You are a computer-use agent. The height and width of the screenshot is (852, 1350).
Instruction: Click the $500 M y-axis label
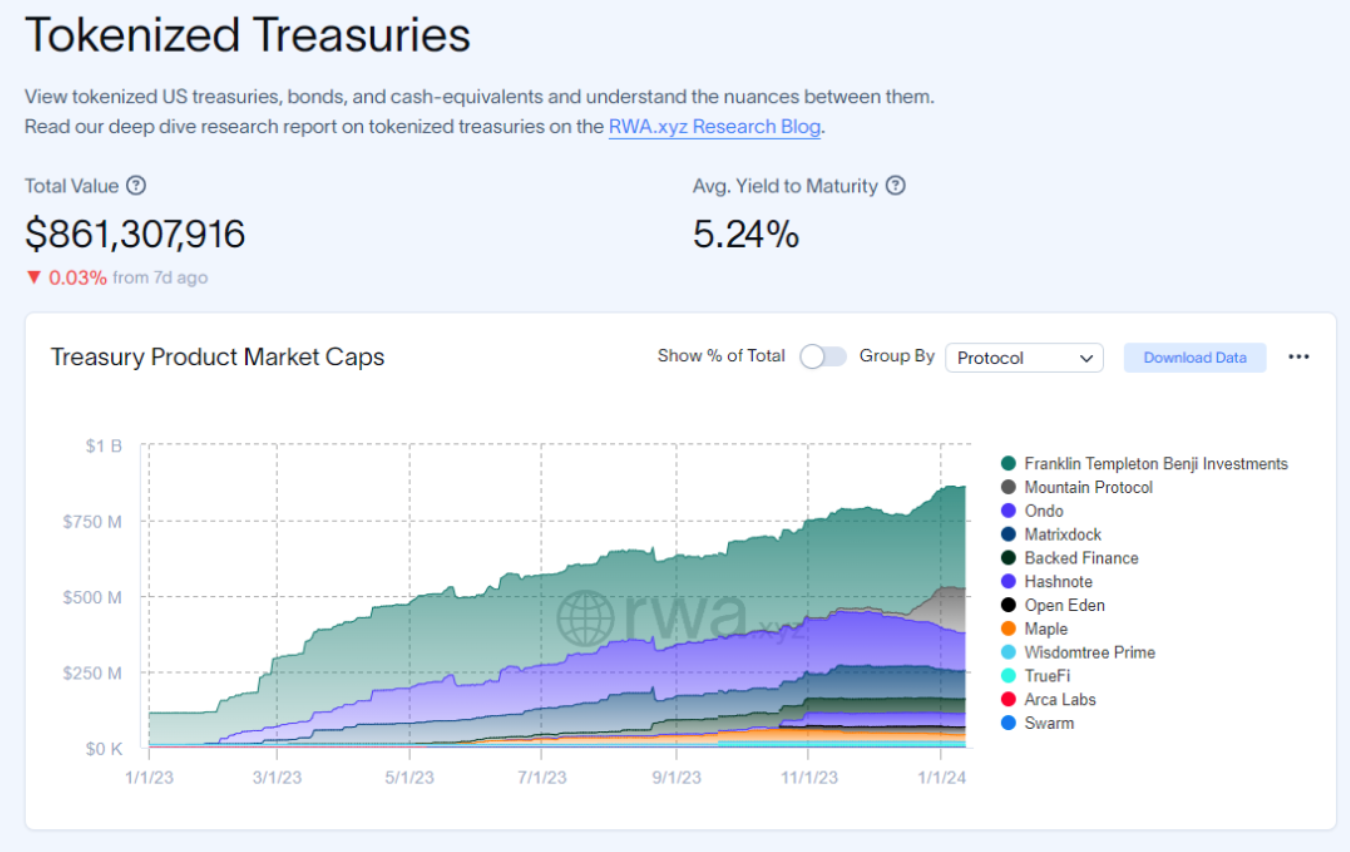[x=93, y=597]
